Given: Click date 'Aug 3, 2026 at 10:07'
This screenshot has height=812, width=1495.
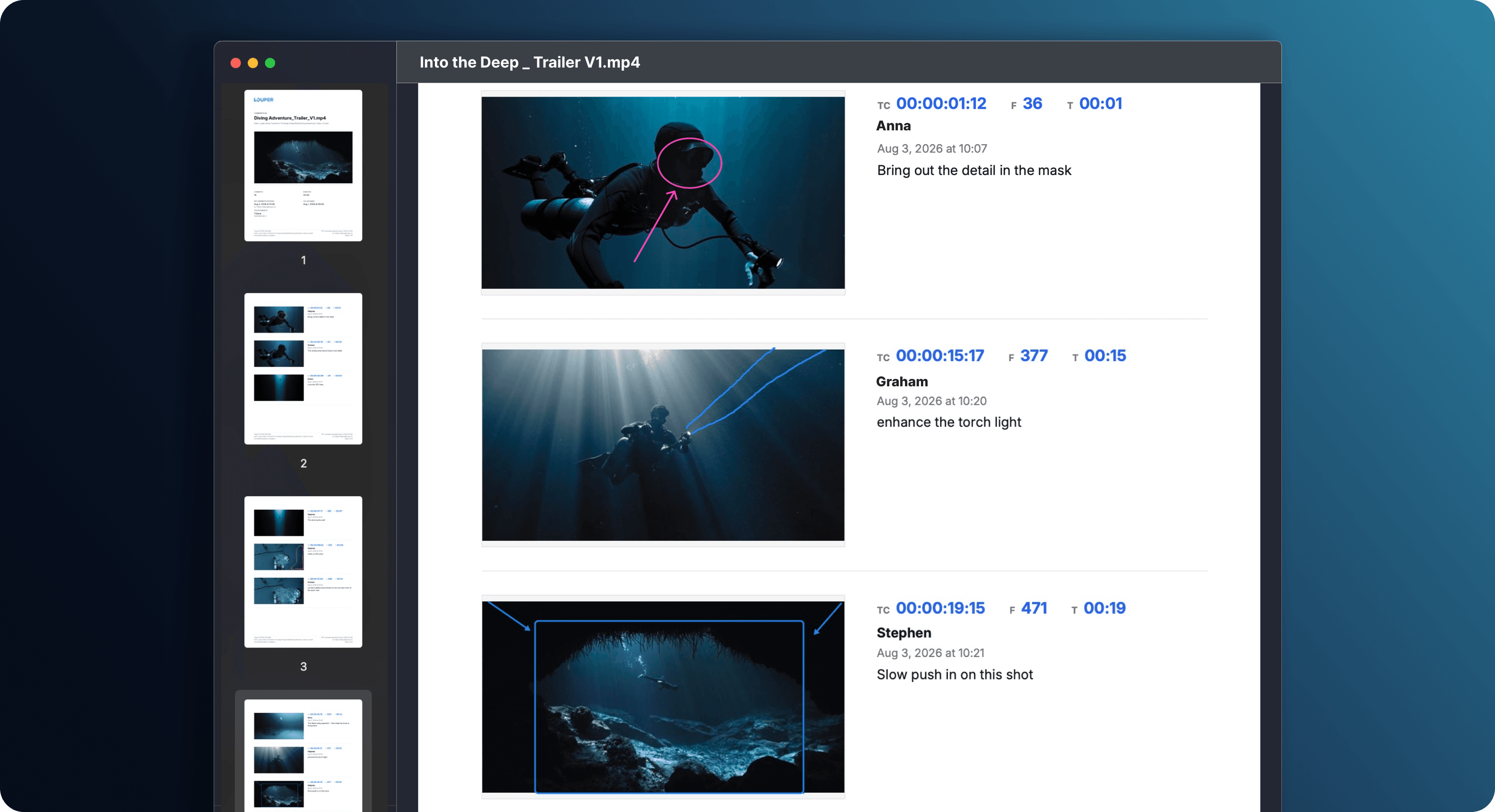Looking at the screenshot, I should click(932, 149).
